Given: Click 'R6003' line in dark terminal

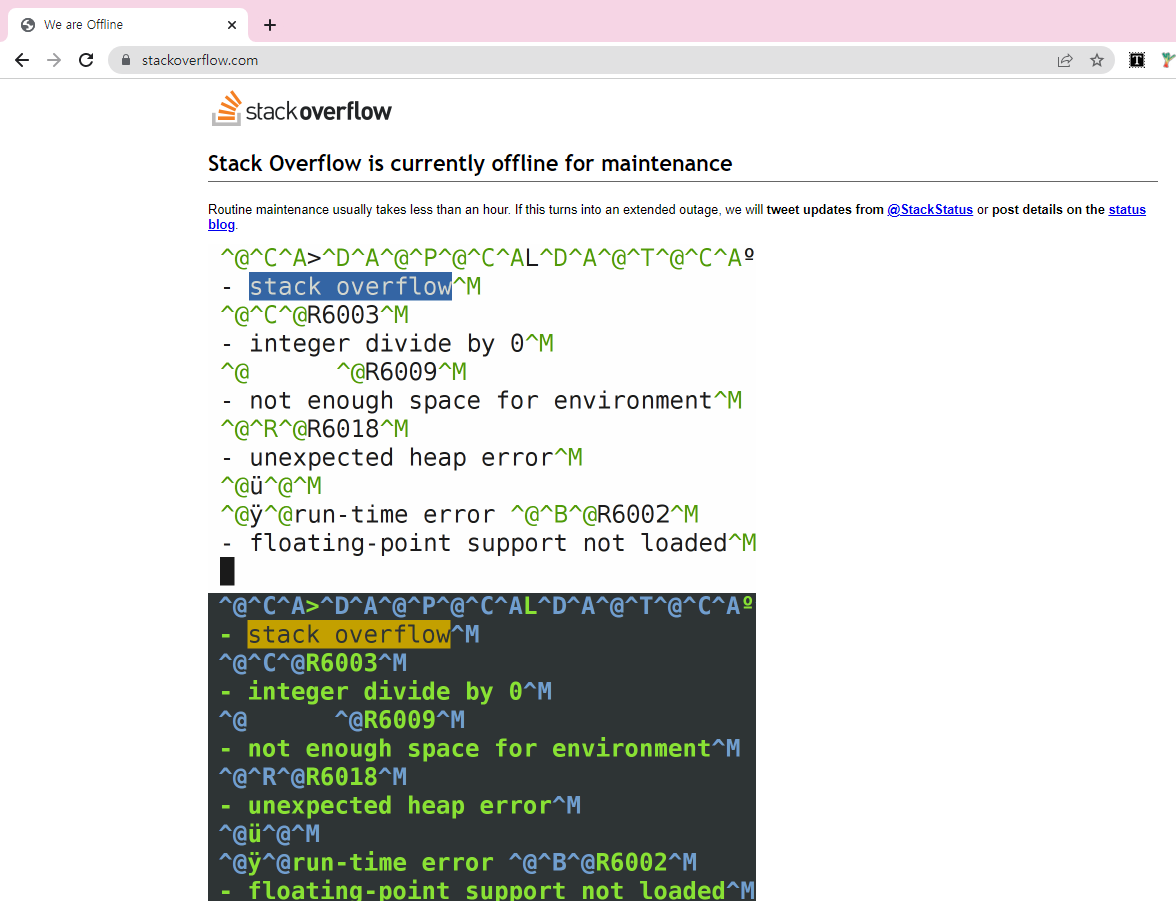Looking at the screenshot, I should point(314,663).
